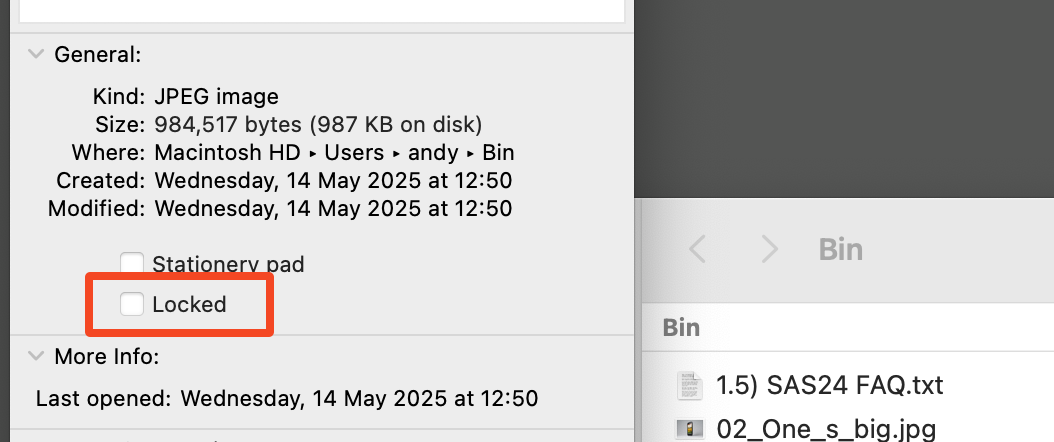The image size is (1054, 442).
Task: Enable the Locked checkbox
Action: [132, 304]
